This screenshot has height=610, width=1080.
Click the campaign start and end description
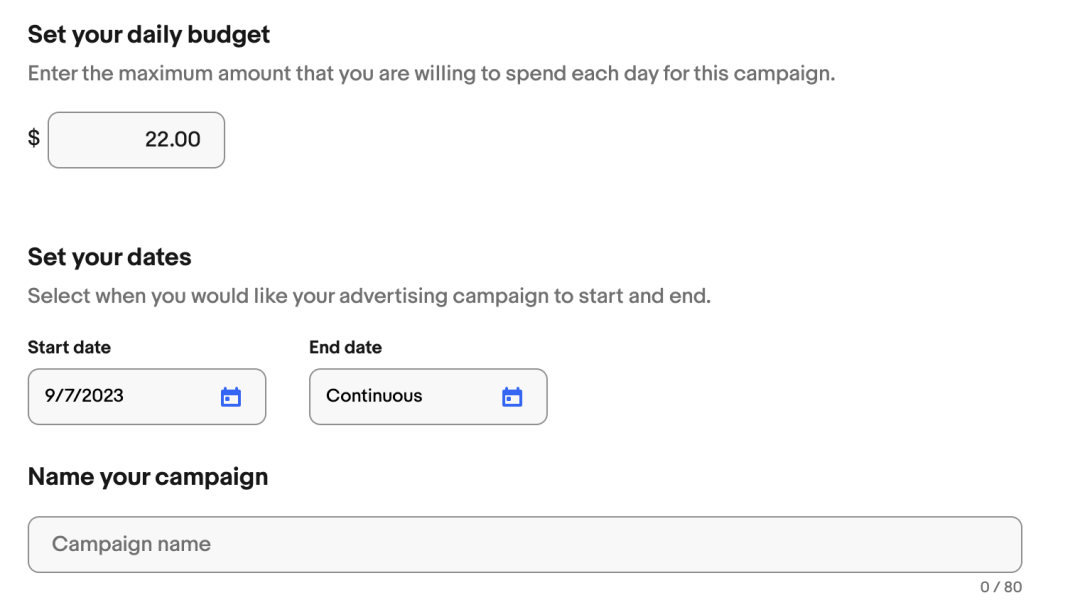(x=368, y=297)
